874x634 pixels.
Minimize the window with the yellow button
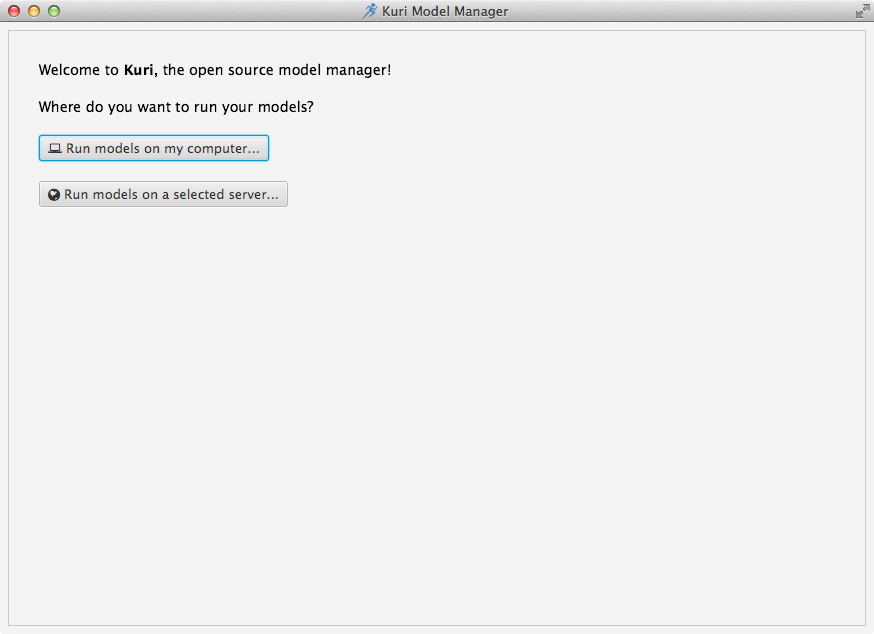[34, 11]
